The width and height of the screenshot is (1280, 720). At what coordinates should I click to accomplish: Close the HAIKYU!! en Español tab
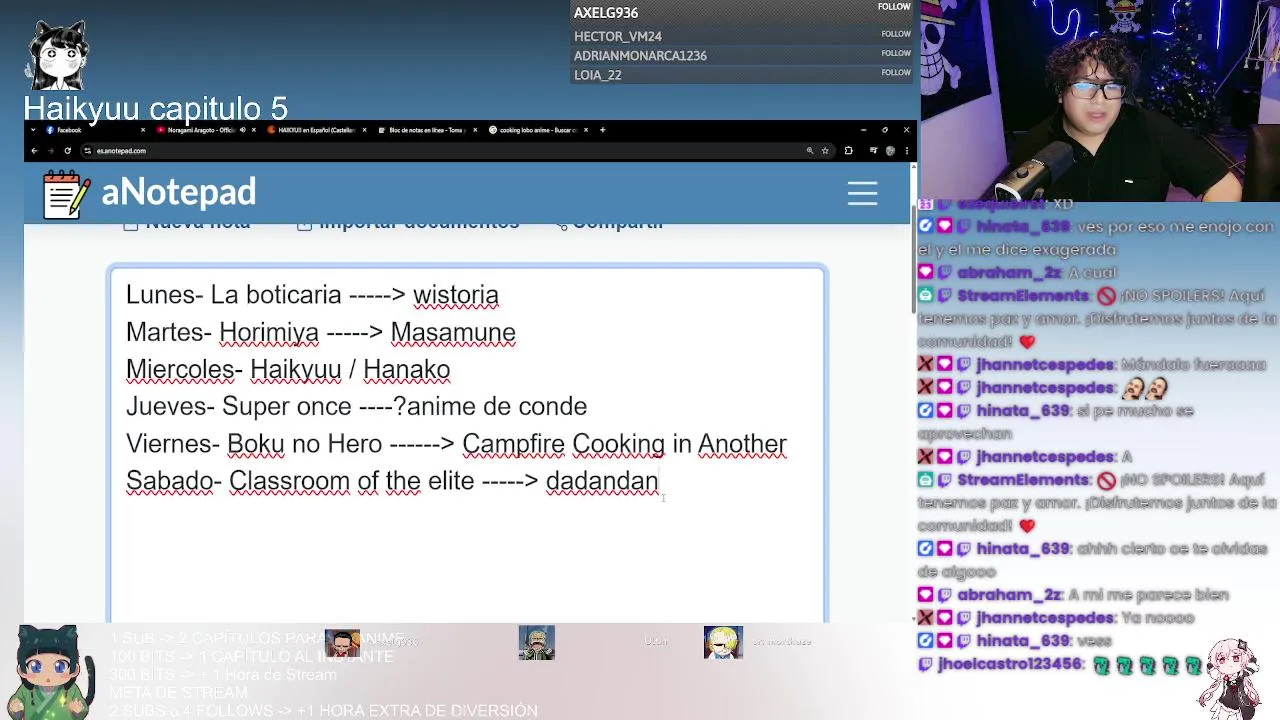click(x=364, y=130)
